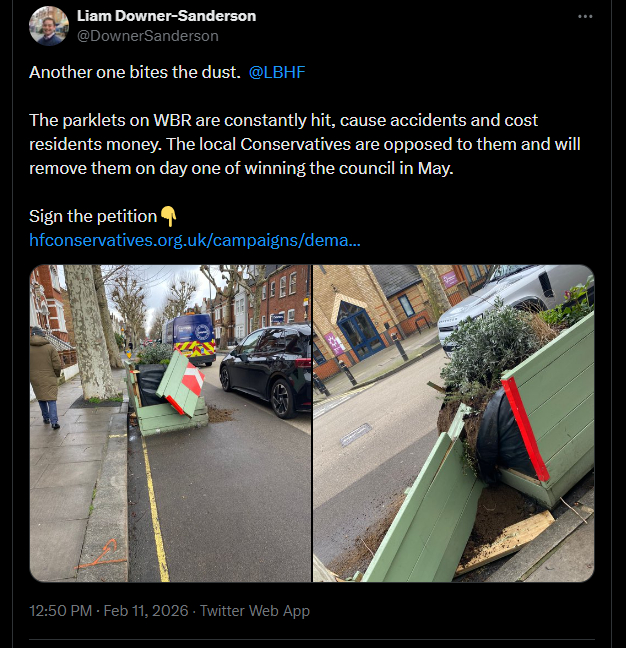Click the 12:50 PM timestamp

pos(61,610)
